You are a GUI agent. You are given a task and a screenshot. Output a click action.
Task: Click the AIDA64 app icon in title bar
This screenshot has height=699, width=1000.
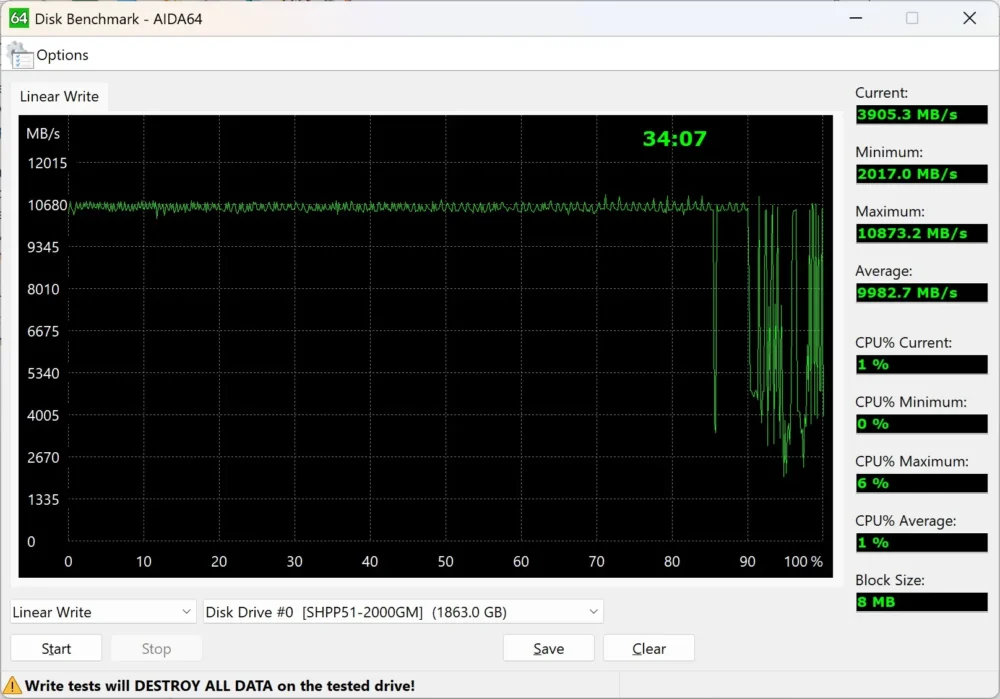pyautogui.click(x=18, y=18)
